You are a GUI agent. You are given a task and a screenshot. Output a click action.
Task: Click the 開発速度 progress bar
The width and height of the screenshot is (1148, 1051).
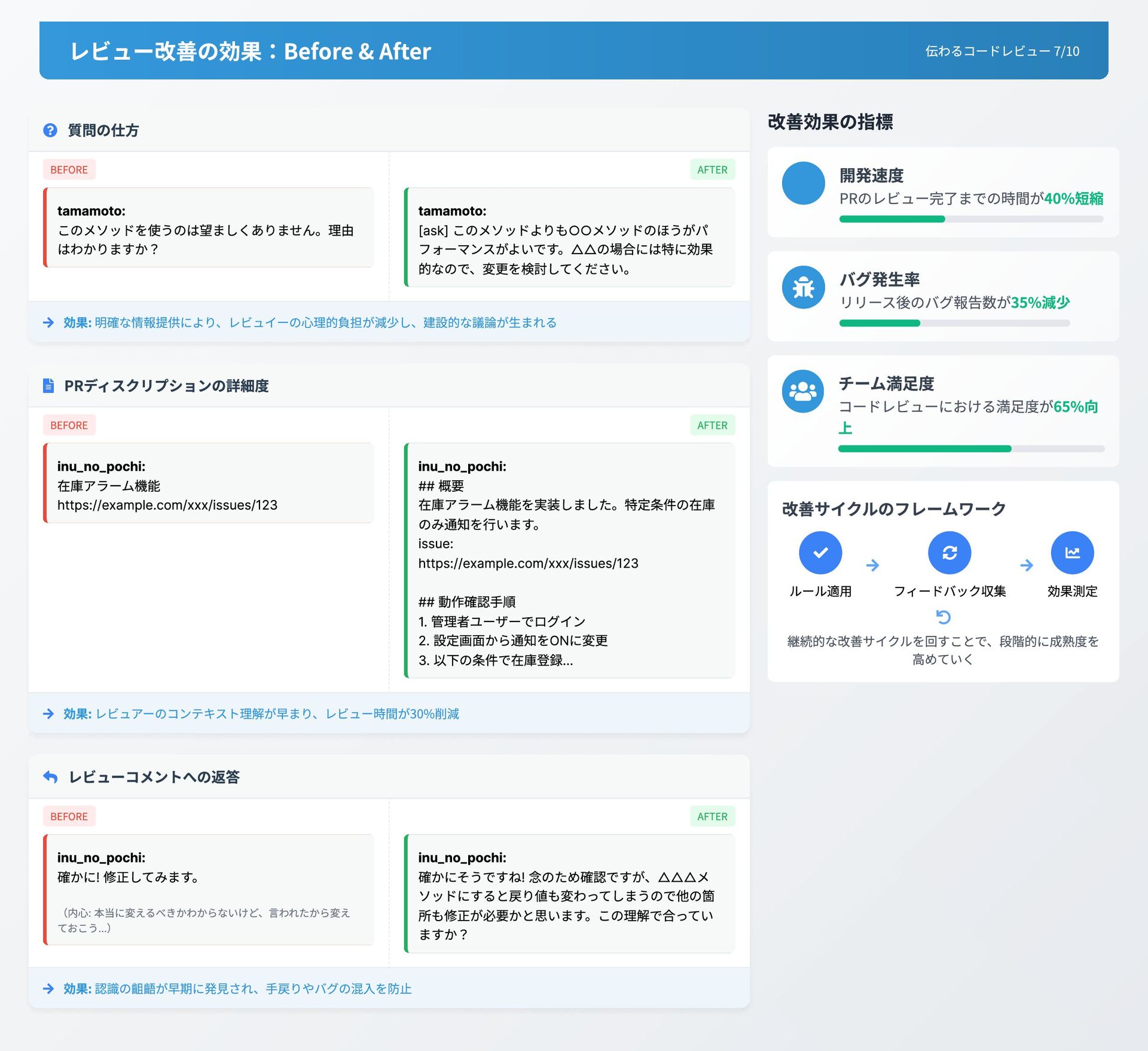(x=970, y=220)
